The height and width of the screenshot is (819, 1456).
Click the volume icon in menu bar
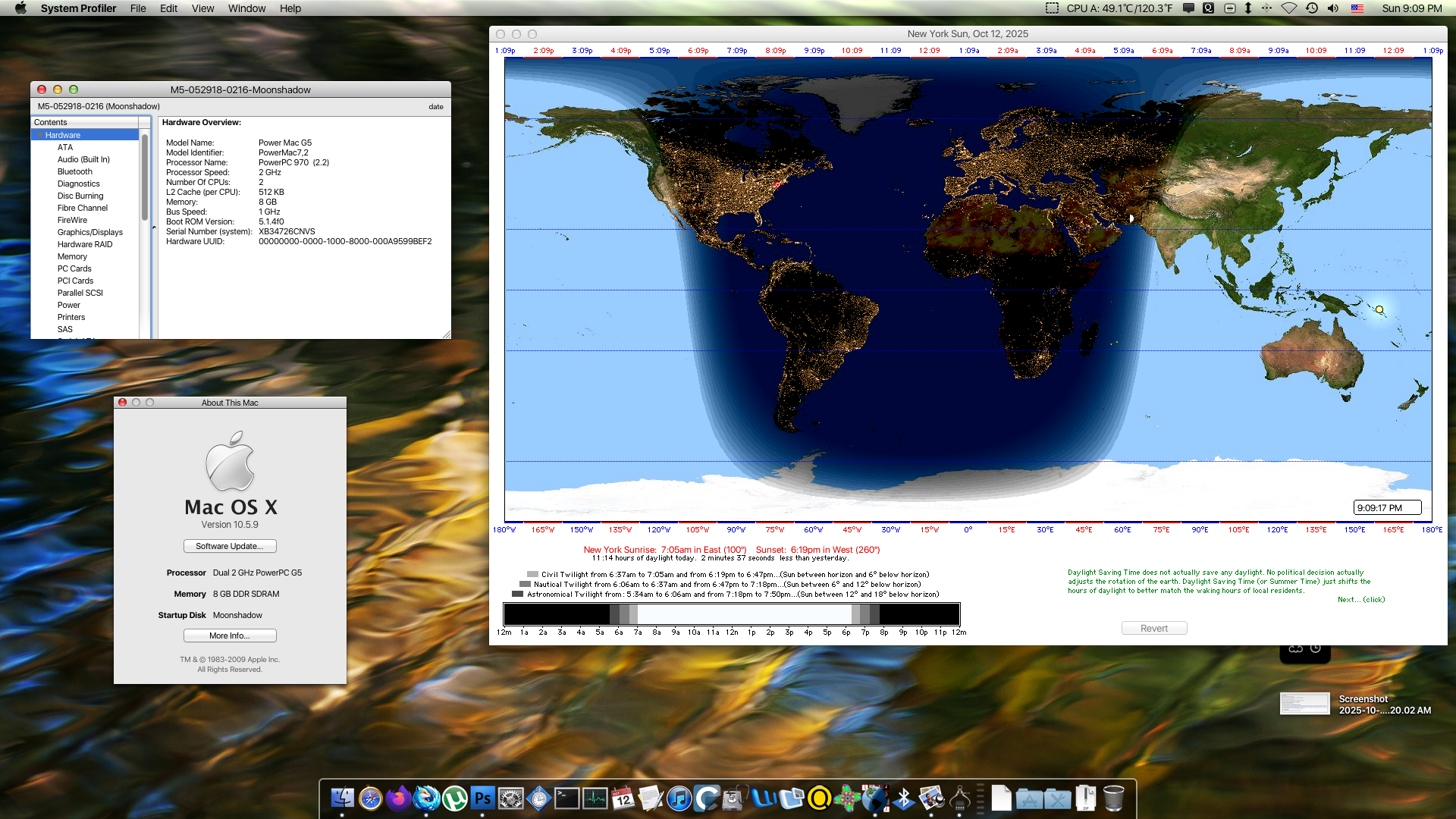pos(1333,8)
